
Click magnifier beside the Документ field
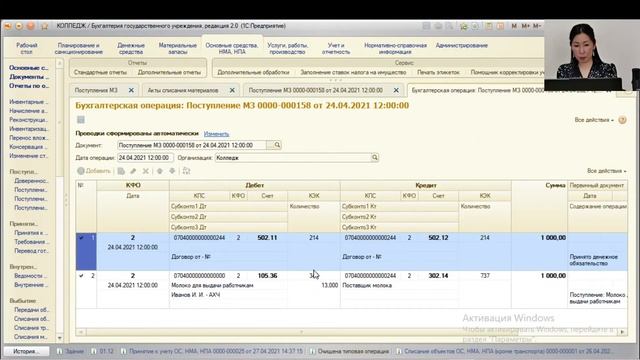pyautogui.click(x=277, y=145)
